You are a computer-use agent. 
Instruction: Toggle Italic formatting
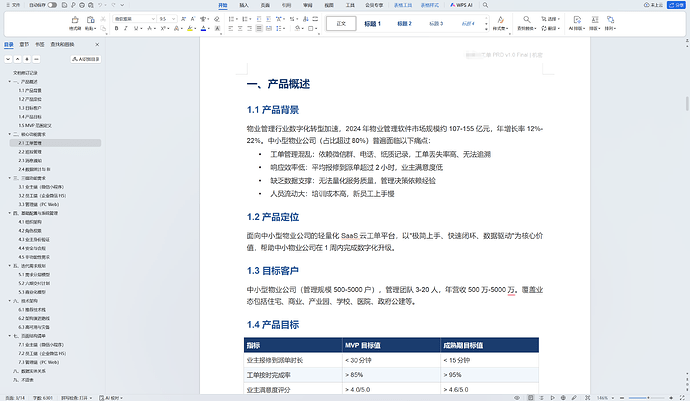point(126,29)
